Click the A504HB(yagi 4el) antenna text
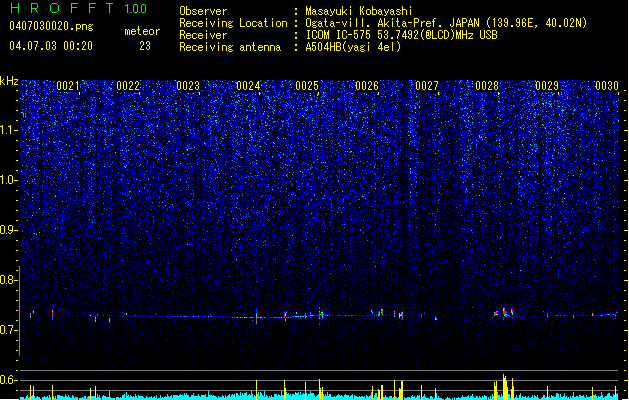 coord(353,47)
